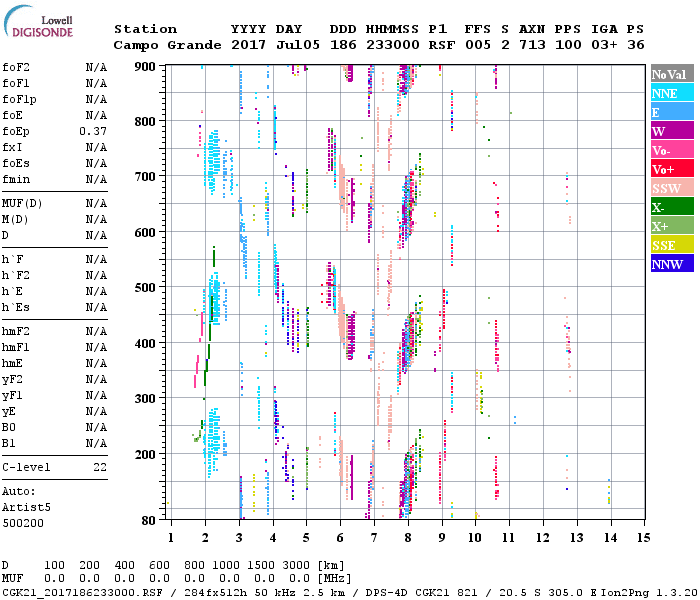Select the light green X+ legend swatch
700x600 pixels.
671,226
